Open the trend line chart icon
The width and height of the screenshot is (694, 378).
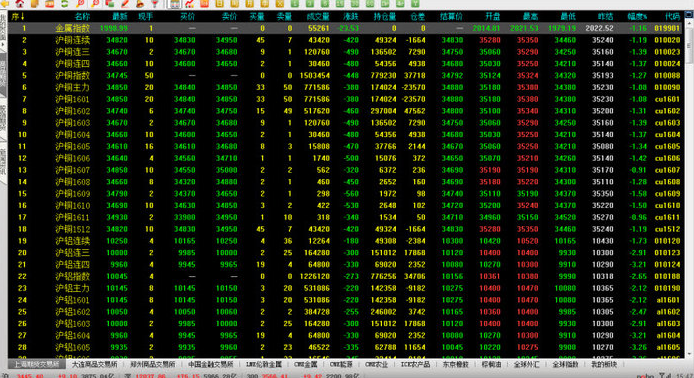click(x=189, y=4)
